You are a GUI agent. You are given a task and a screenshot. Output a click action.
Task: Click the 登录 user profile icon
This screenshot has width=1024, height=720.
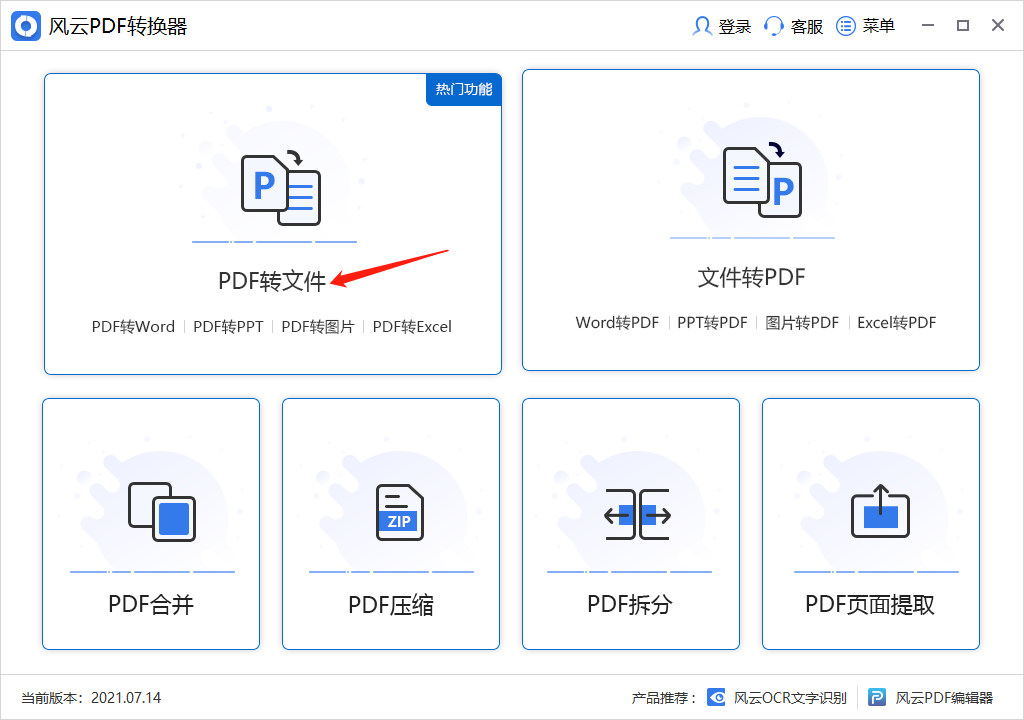[x=702, y=26]
